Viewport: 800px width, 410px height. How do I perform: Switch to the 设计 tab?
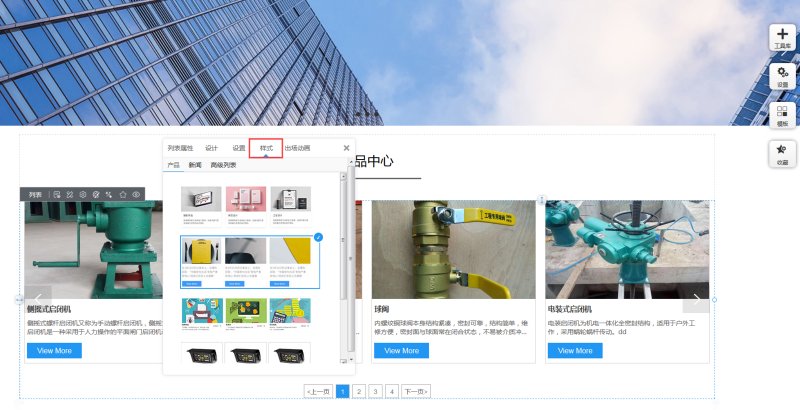coord(211,148)
